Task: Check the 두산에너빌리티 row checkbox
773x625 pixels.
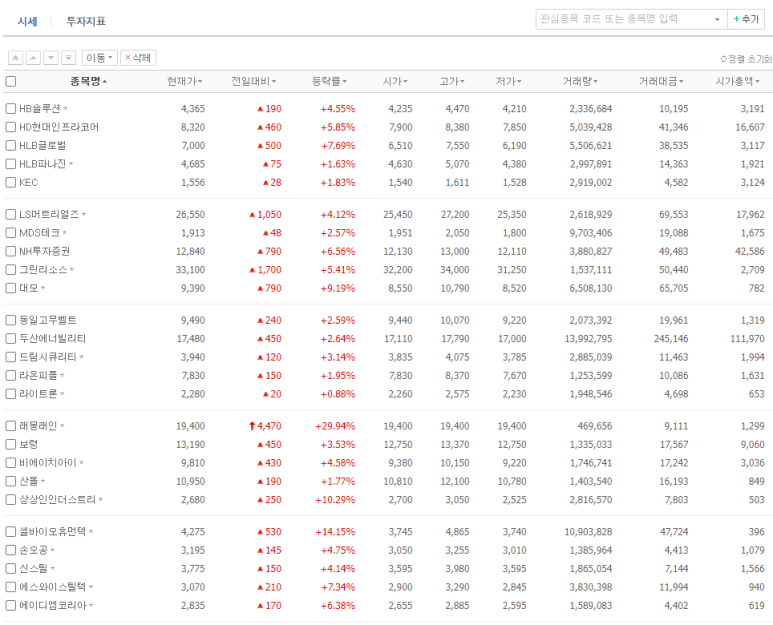Action: (x=10, y=339)
